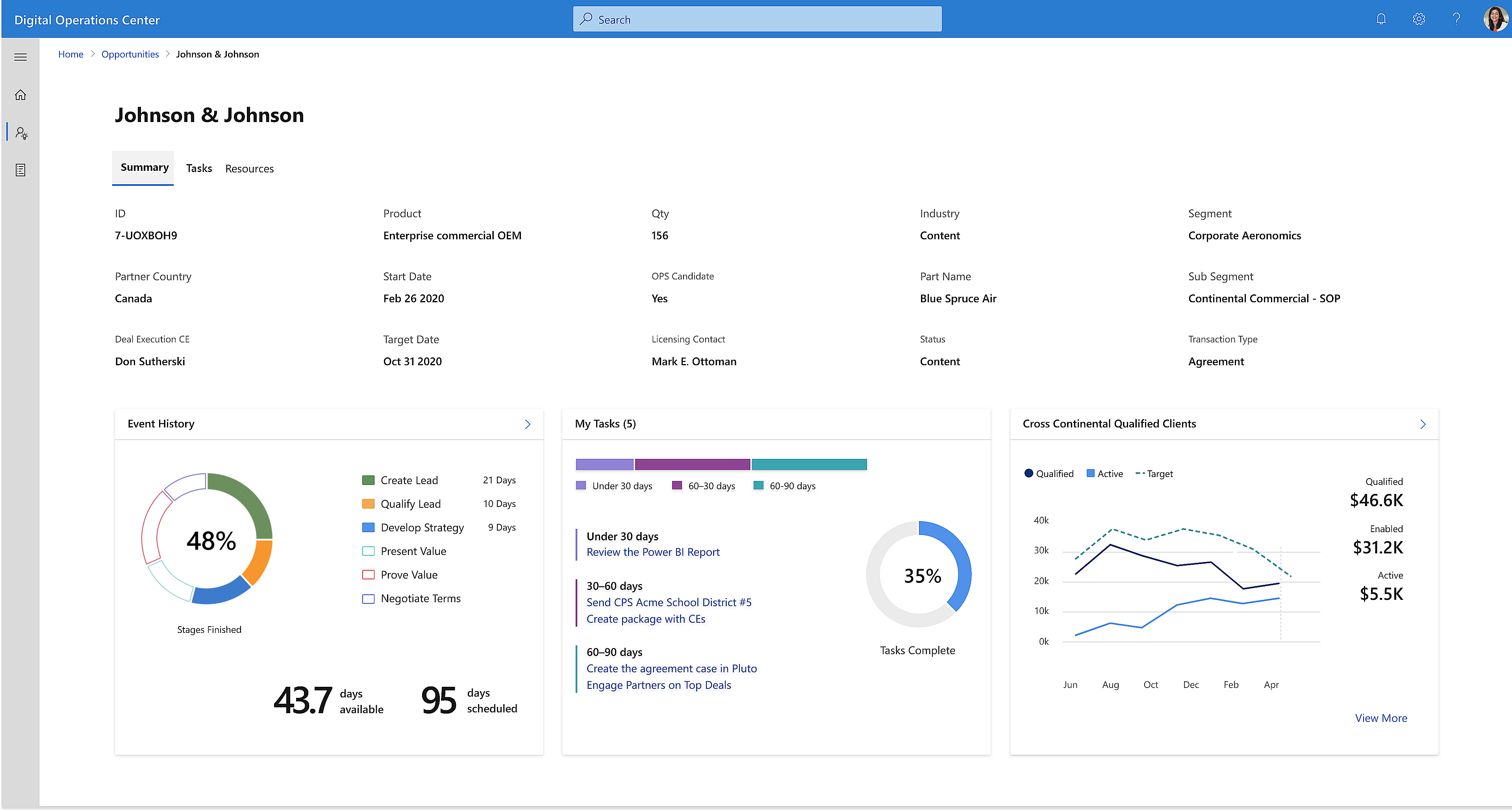Toggle Qualified series in chart legend

click(x=1049, y=474)
